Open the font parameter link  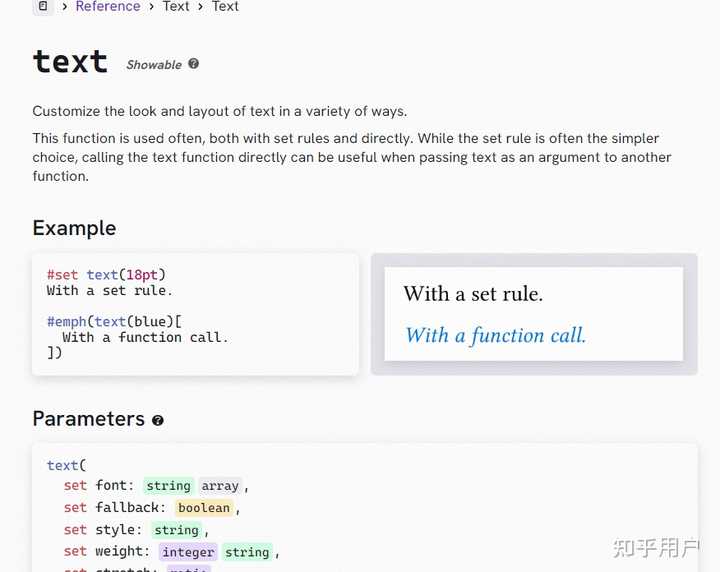pos(112,486)
